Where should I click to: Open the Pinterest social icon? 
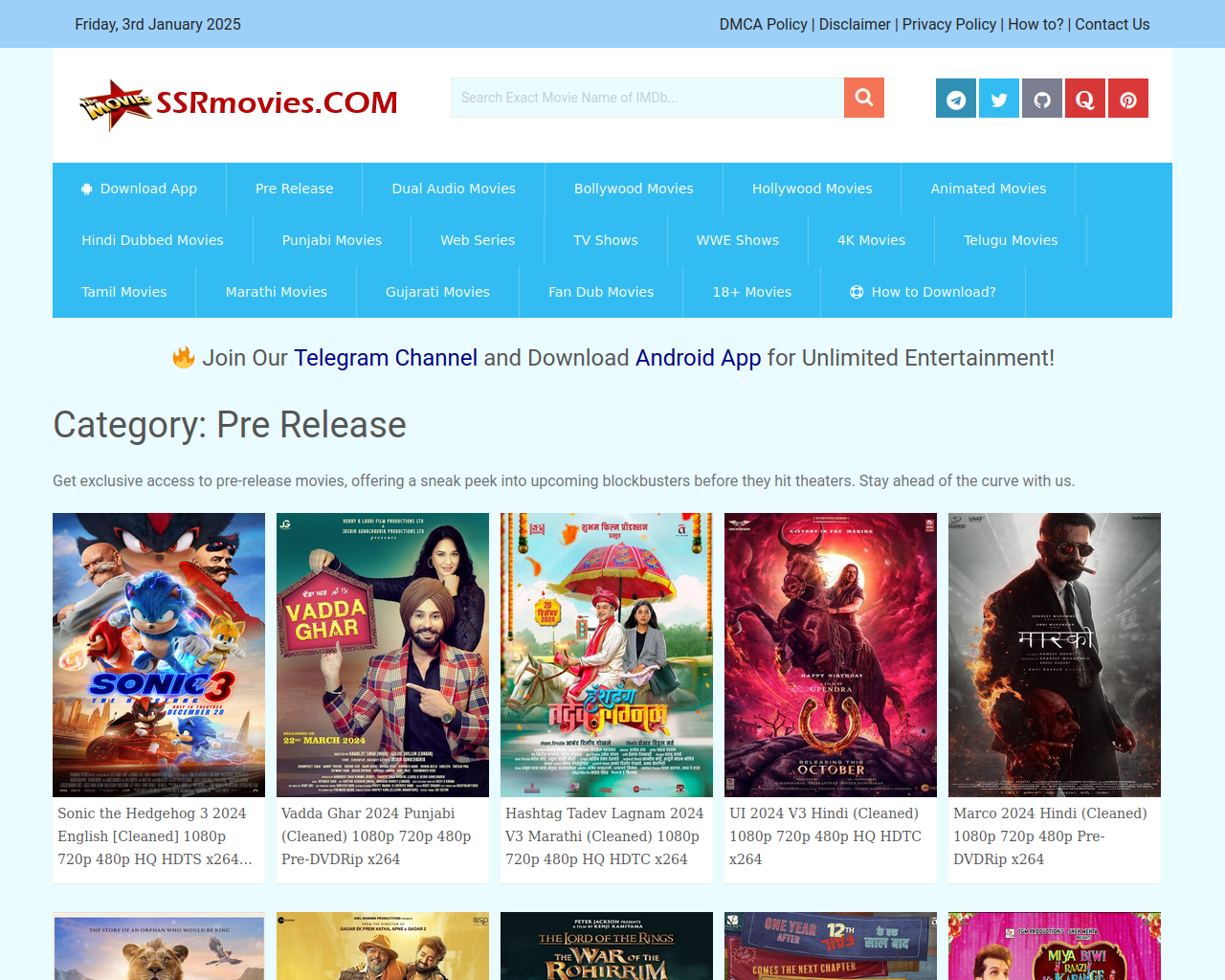coord(1128,99)
